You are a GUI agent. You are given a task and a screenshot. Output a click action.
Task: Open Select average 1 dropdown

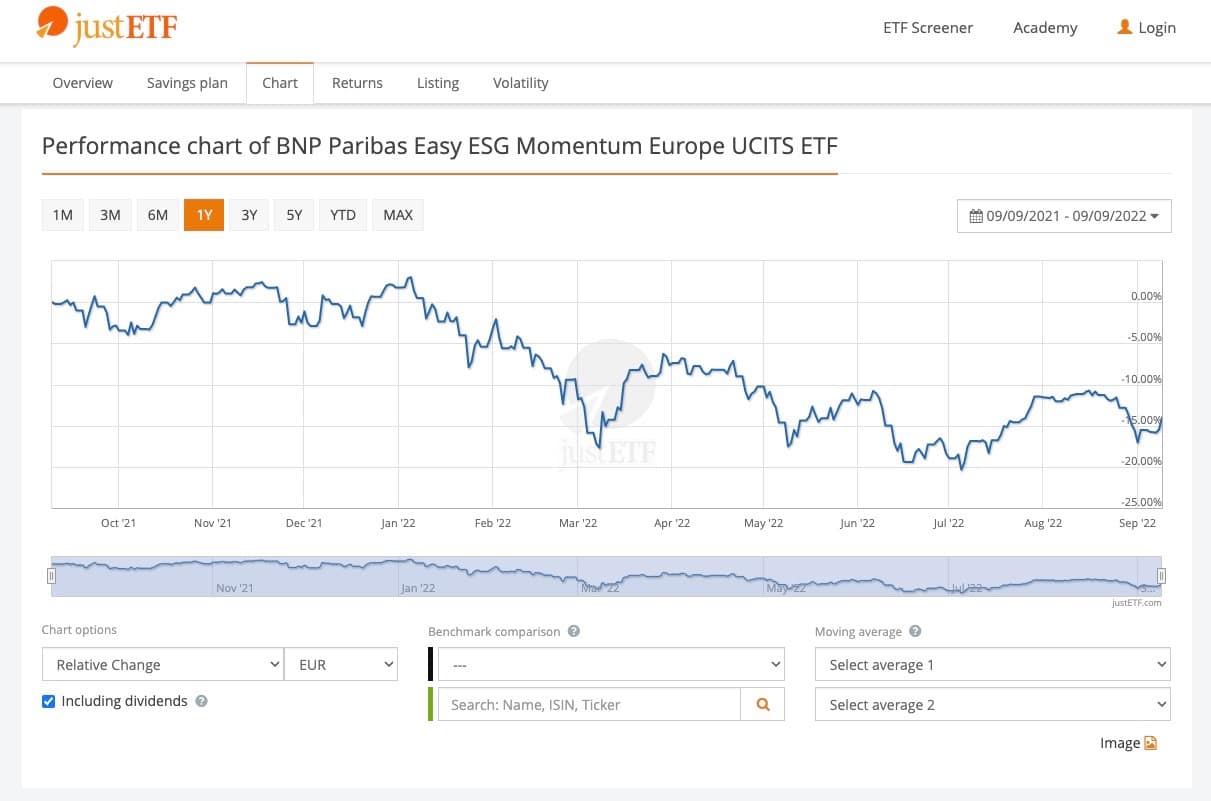pos(993,664)
